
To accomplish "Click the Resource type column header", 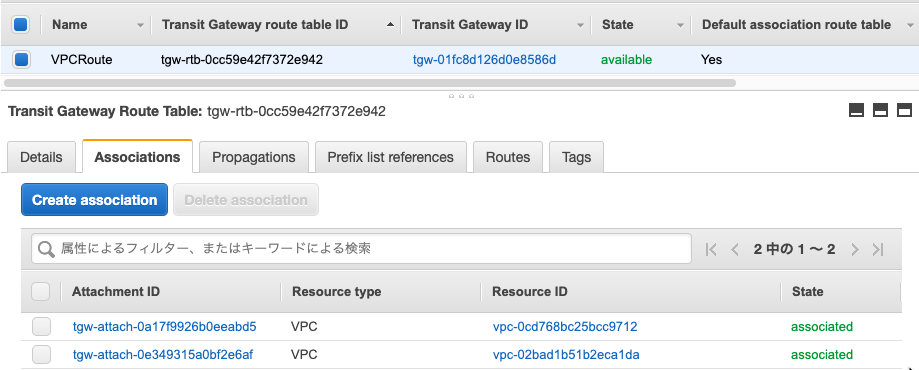I will point(336,291).
